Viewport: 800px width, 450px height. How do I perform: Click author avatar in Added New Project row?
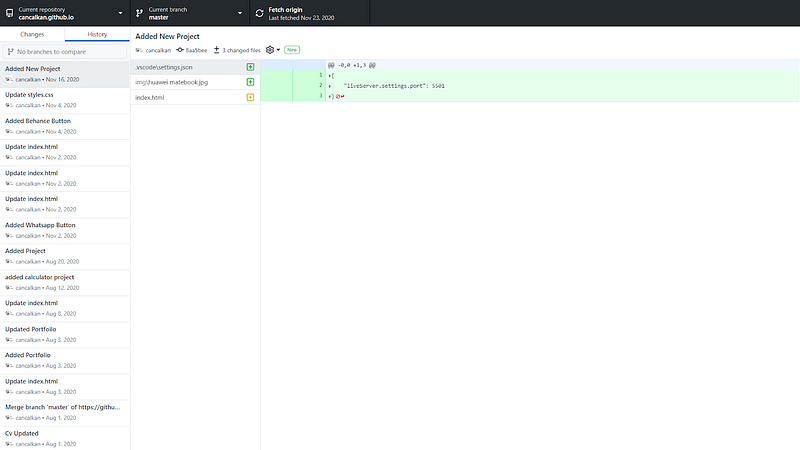point(9,80)
